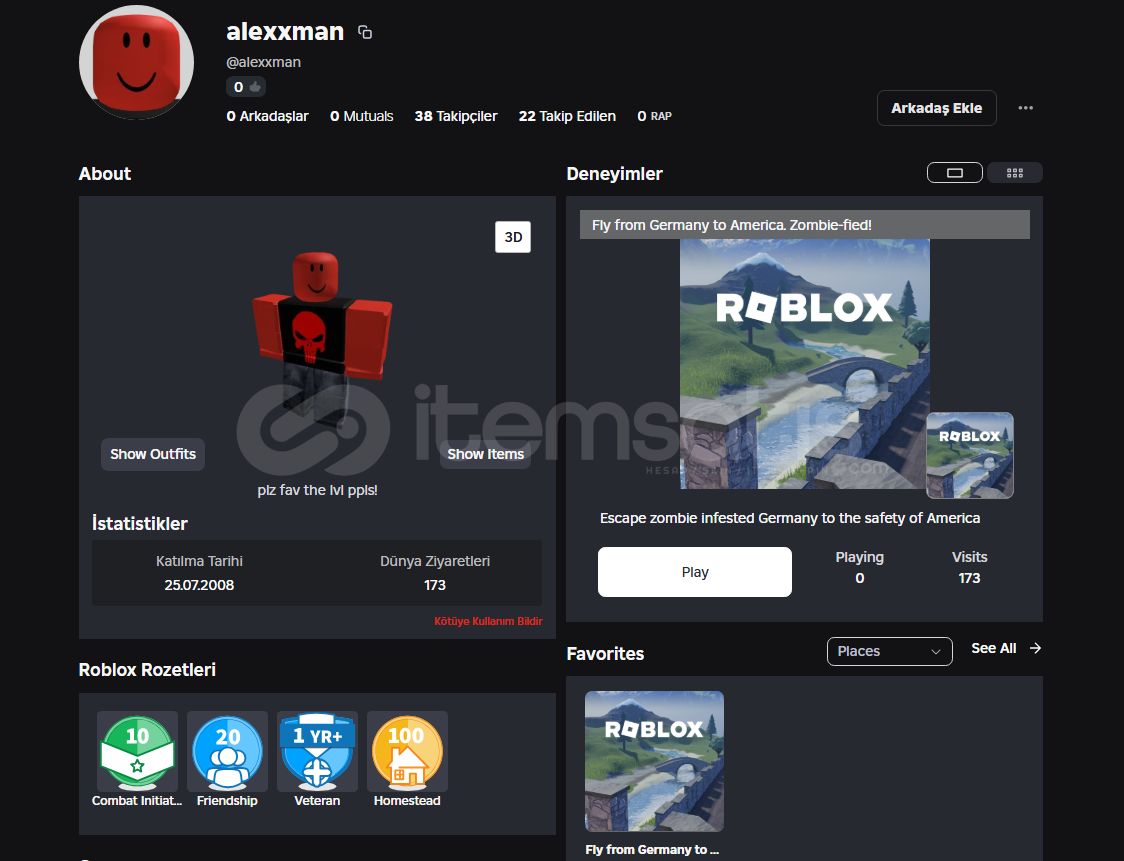The width and height of the screenshot is (1124, 861).
Task: Click the alexxman display name
Action: 285,32
